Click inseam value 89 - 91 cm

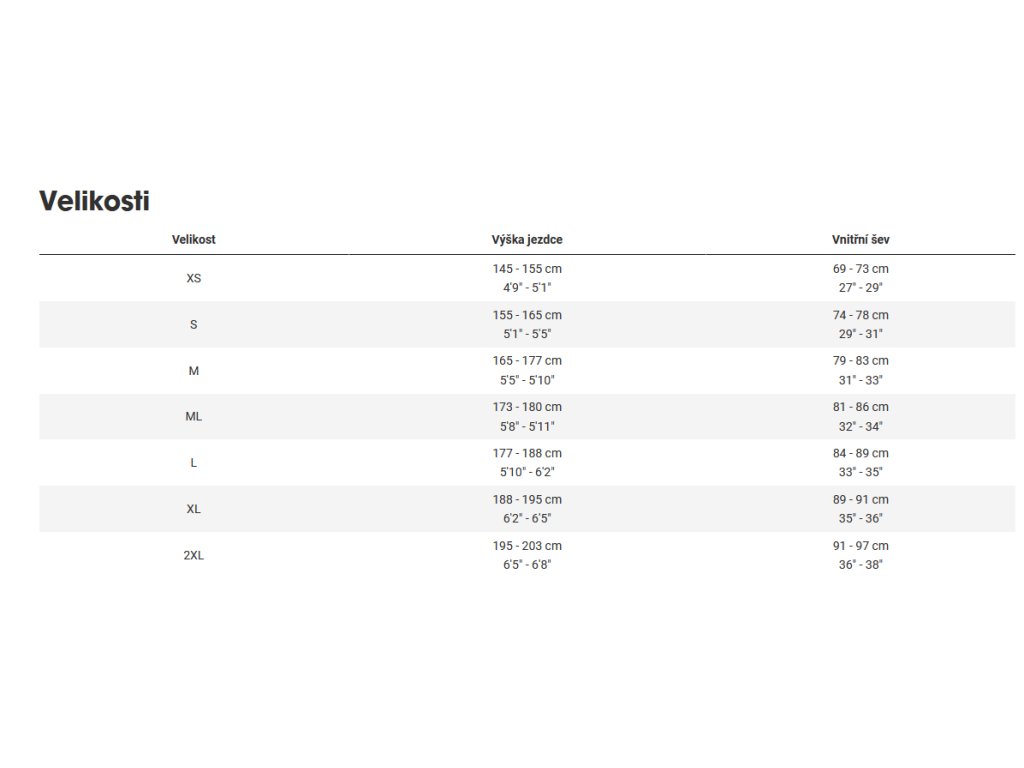click(860, 499)
